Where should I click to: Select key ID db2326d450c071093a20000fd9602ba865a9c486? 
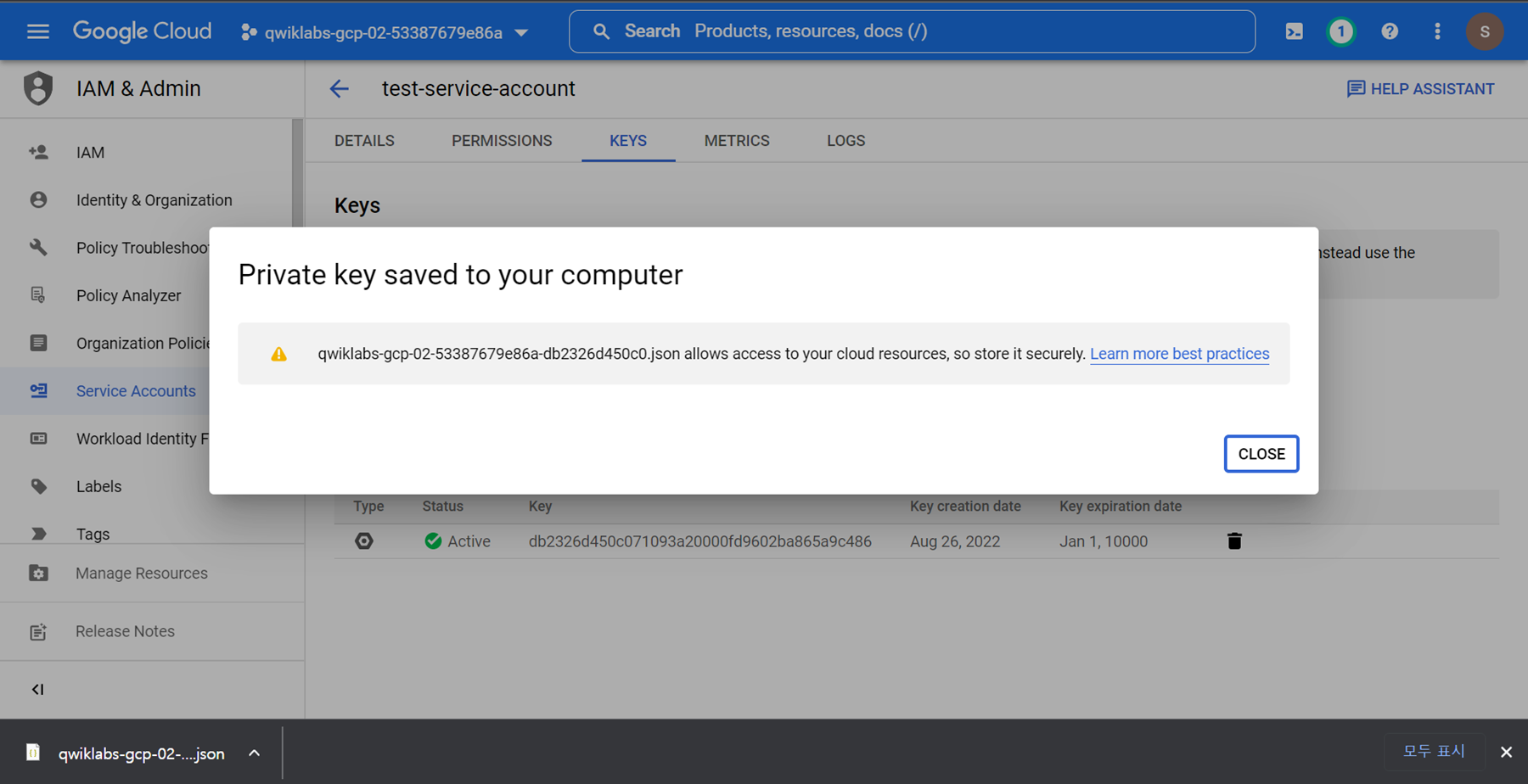pyautogui.click(x=699, y=541)
